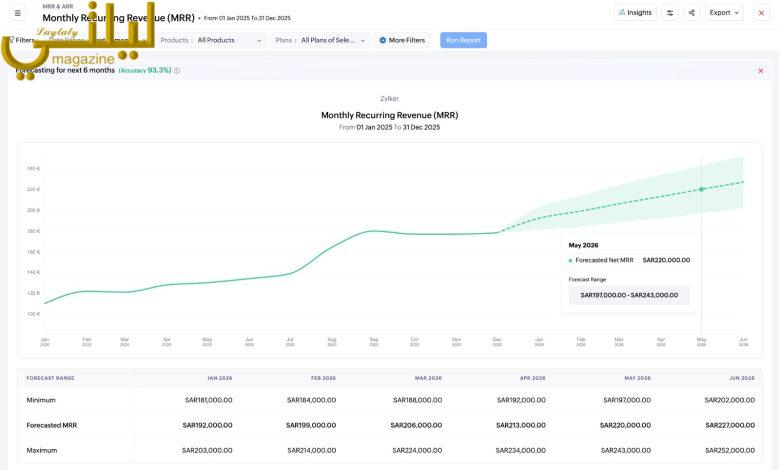Click the Forecasted Net MRR legend marker

[571, 260]
